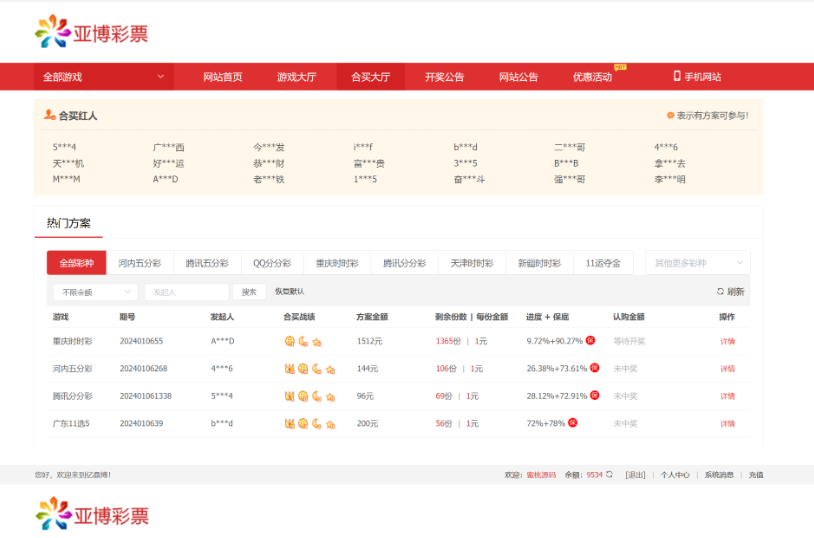Open 优惠活动 navigation item
The image size is (814, 538).
[592, 77]
